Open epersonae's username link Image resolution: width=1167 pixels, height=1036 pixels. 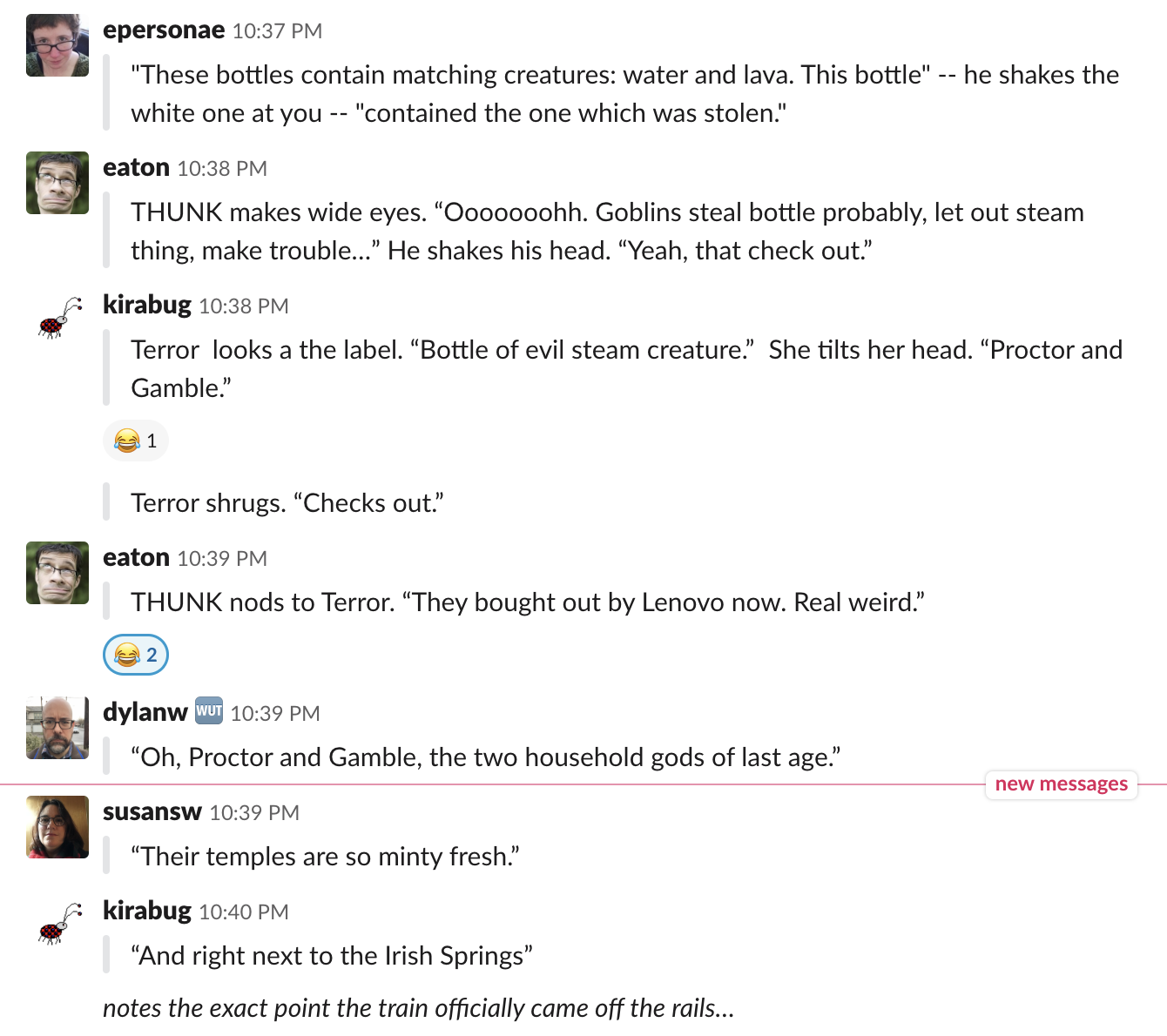(x=164, y=30)
